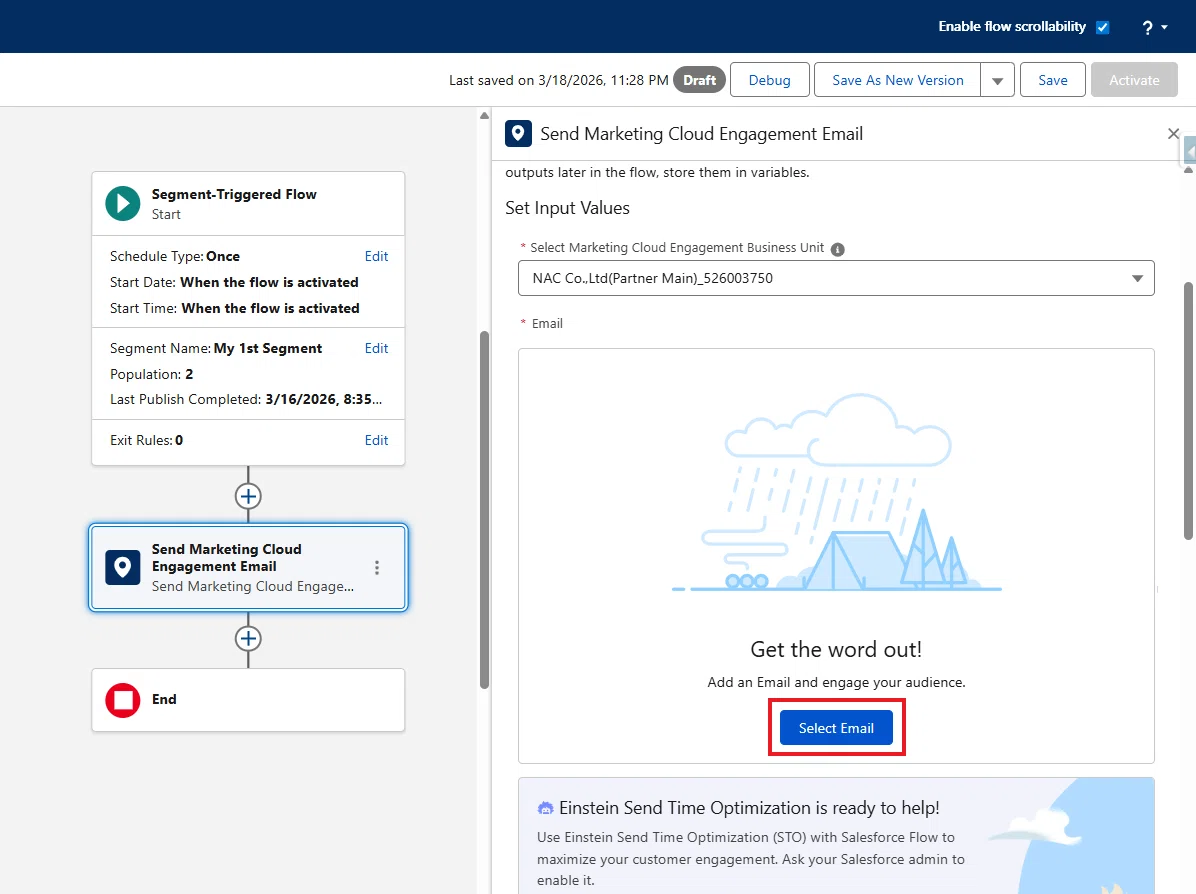Toggle Enable flow scrollability checkbox

[x=1102, y=27]
